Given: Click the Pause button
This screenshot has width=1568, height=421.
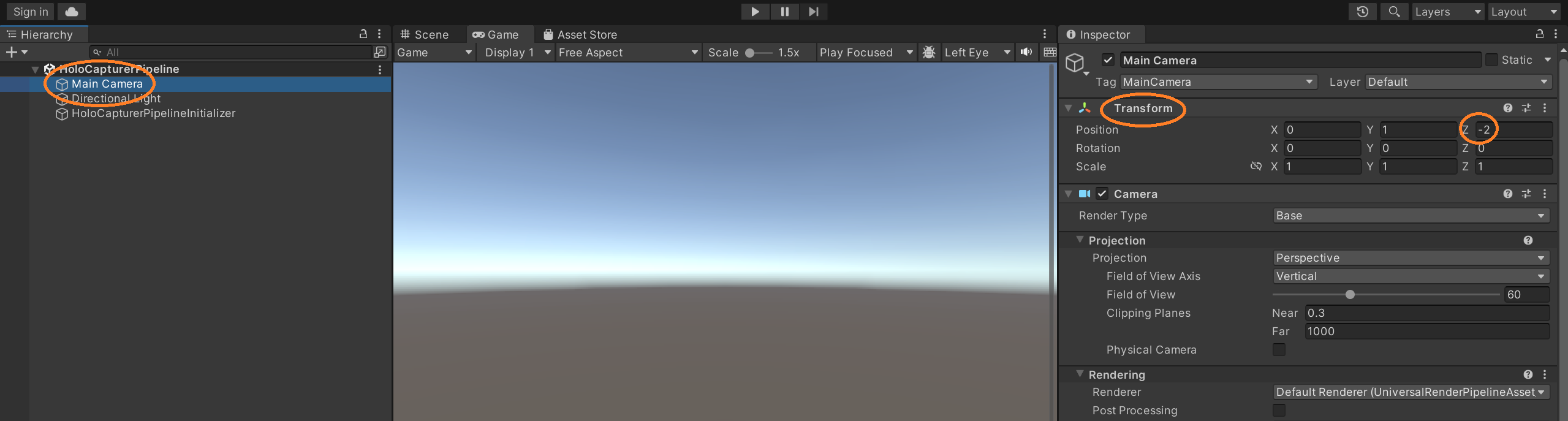Looking at the screenshot, I should tap(784, 12).
